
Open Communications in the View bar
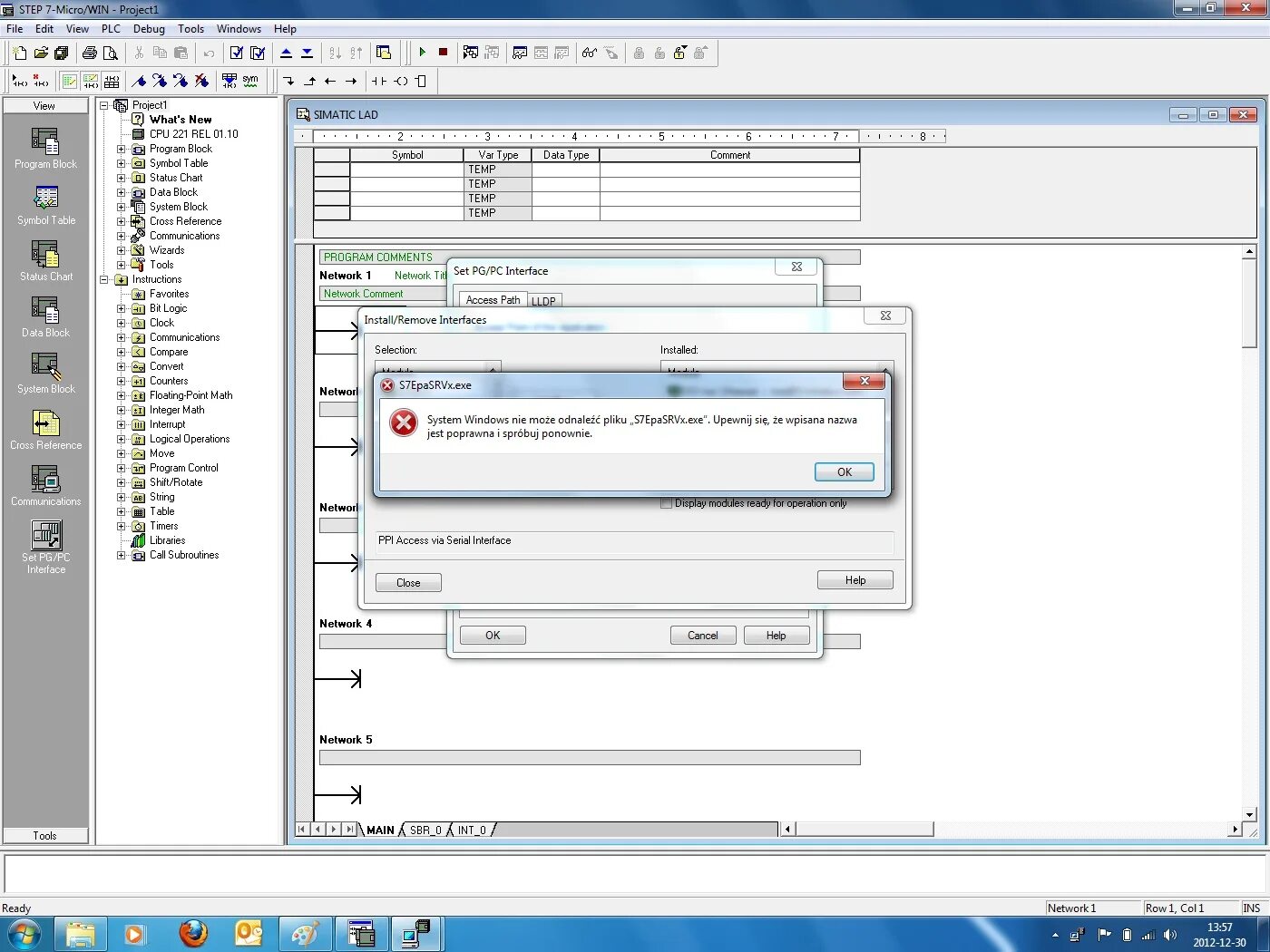[45, 486]
